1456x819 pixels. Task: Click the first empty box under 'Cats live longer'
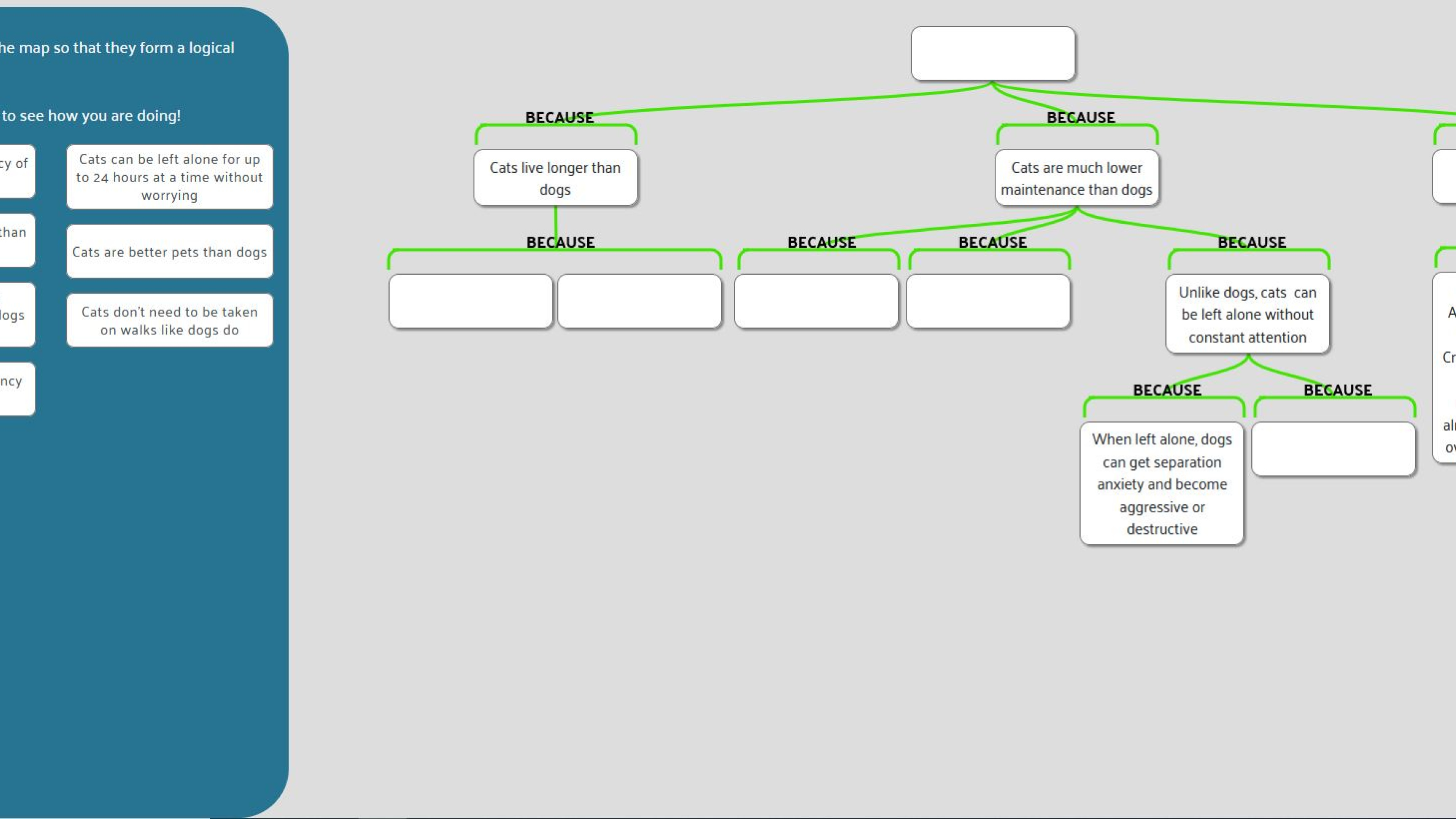pyautogui.click(x=470, y=301)
